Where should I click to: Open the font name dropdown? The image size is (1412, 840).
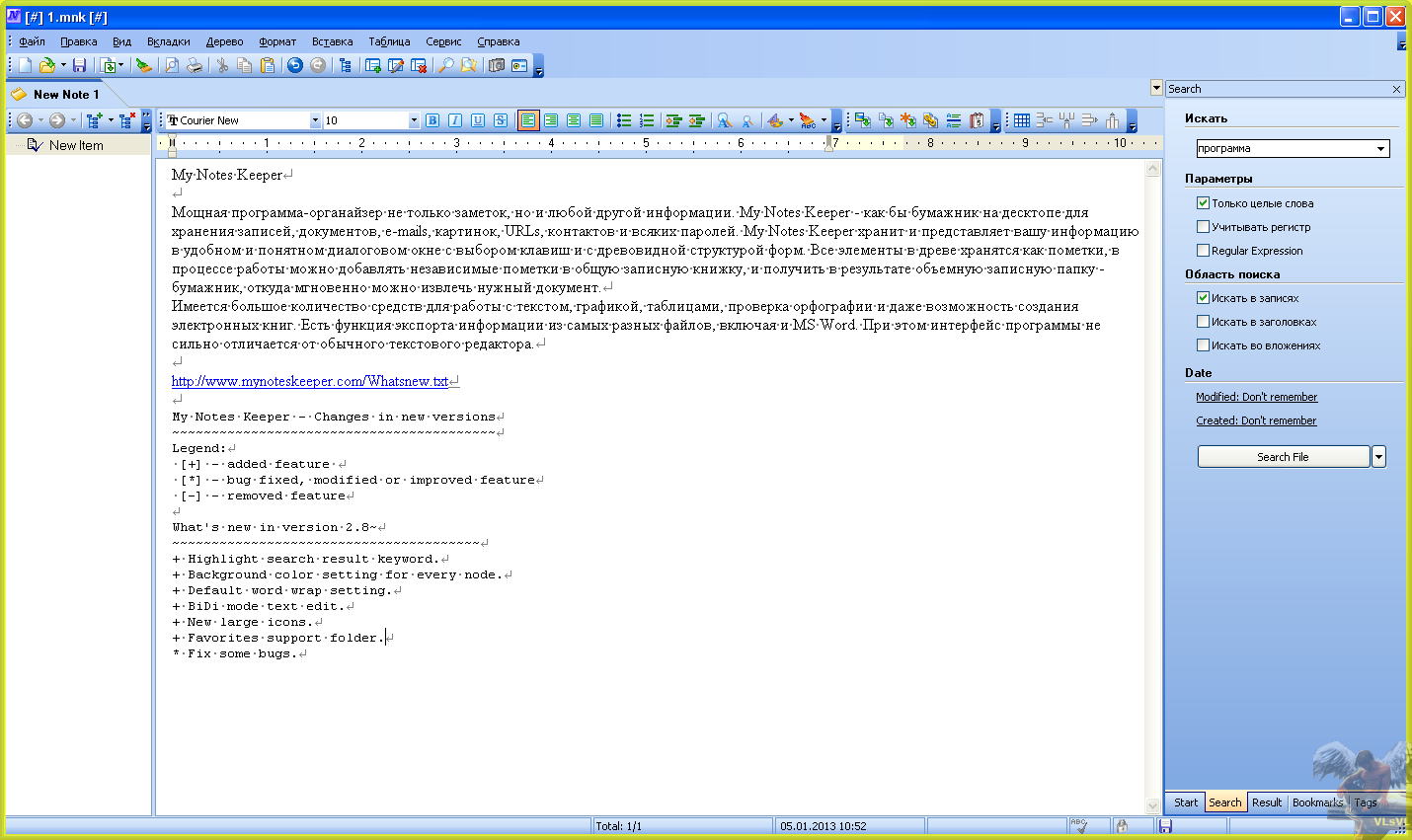(x=315, y=120)
